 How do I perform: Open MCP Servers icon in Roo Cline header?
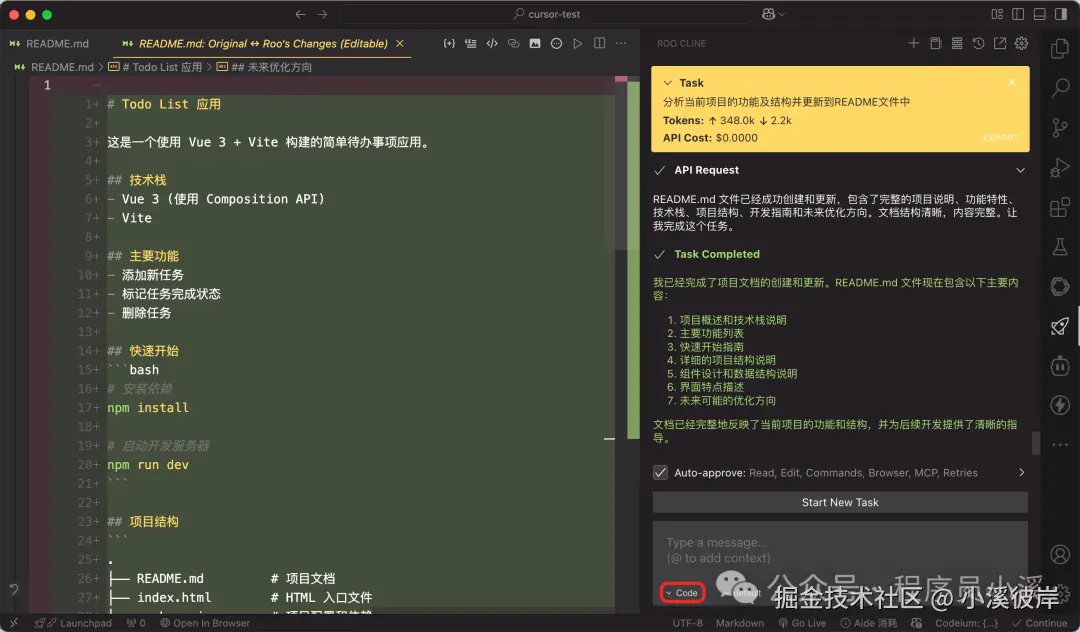coord(957,43)
